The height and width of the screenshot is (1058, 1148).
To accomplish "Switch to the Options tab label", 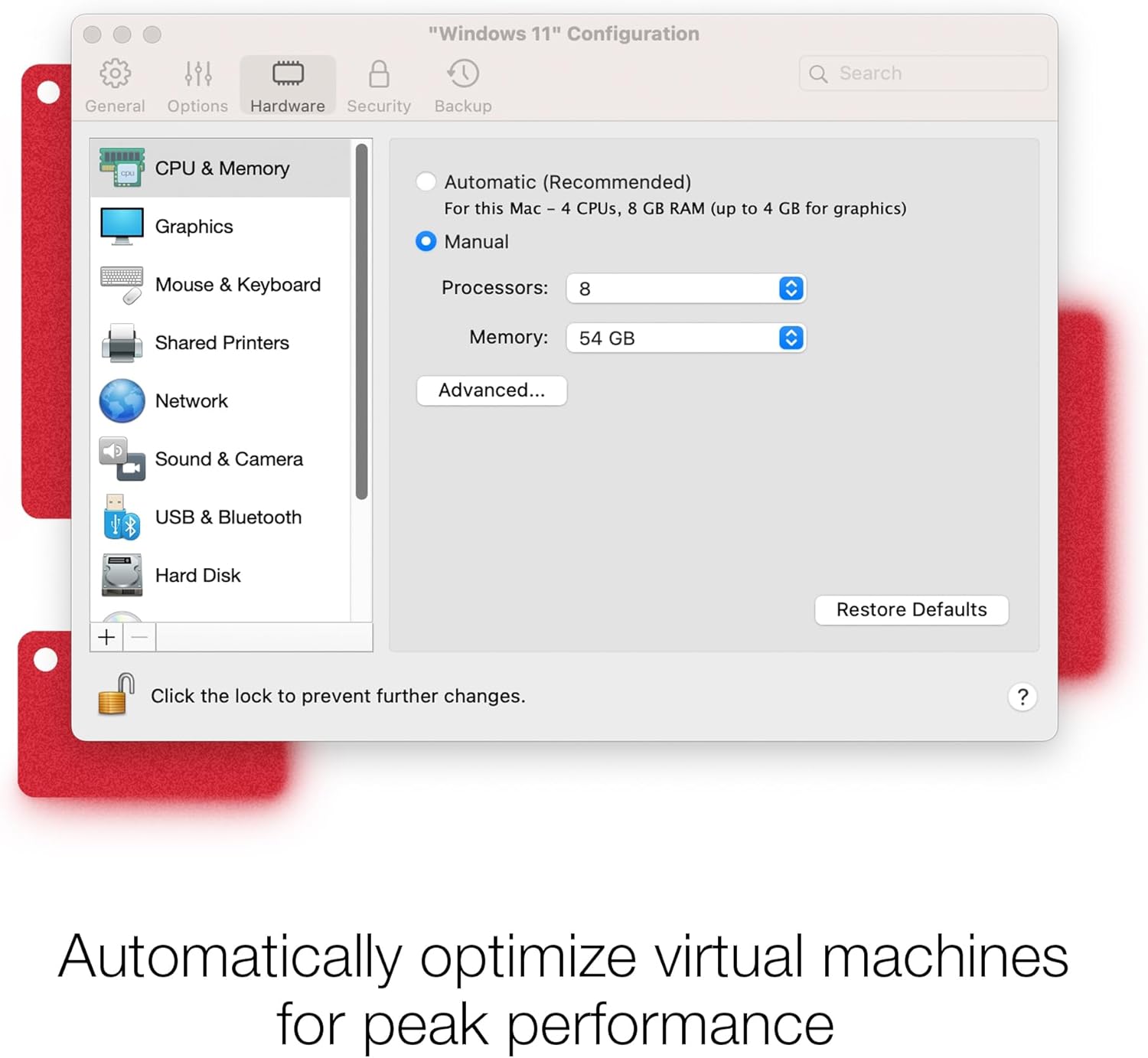I will 197,106.
